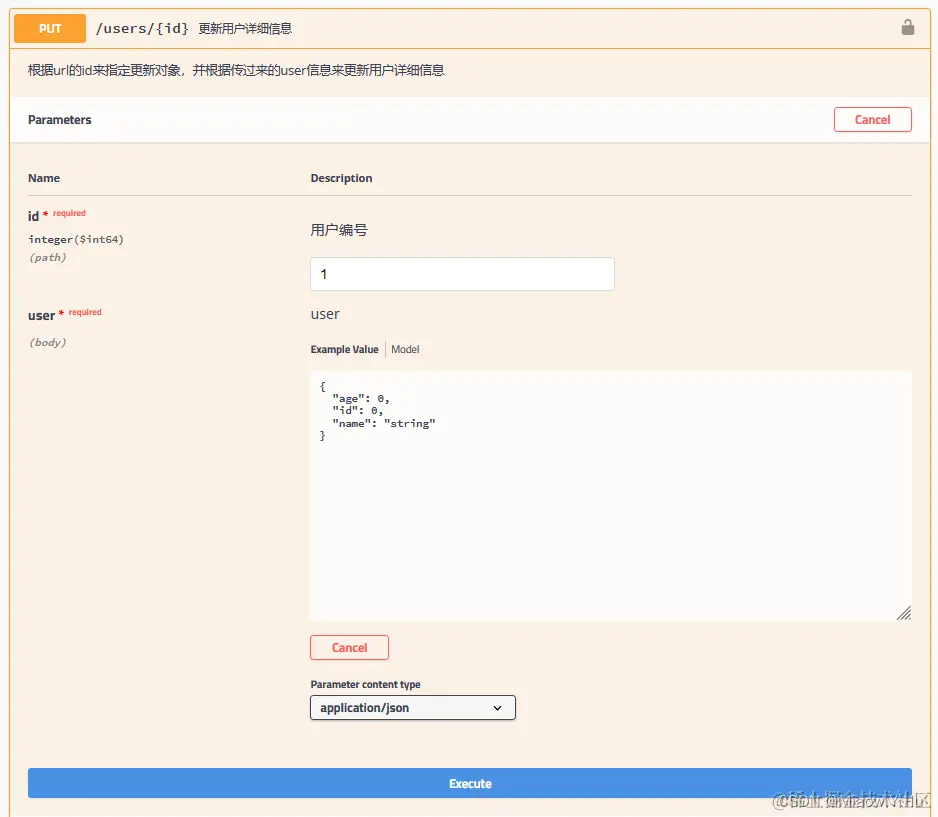Image resolution: width=938 pixels, height=817 pixels.
Task: Select the 用户编号 description text
Action: (339, 230)
